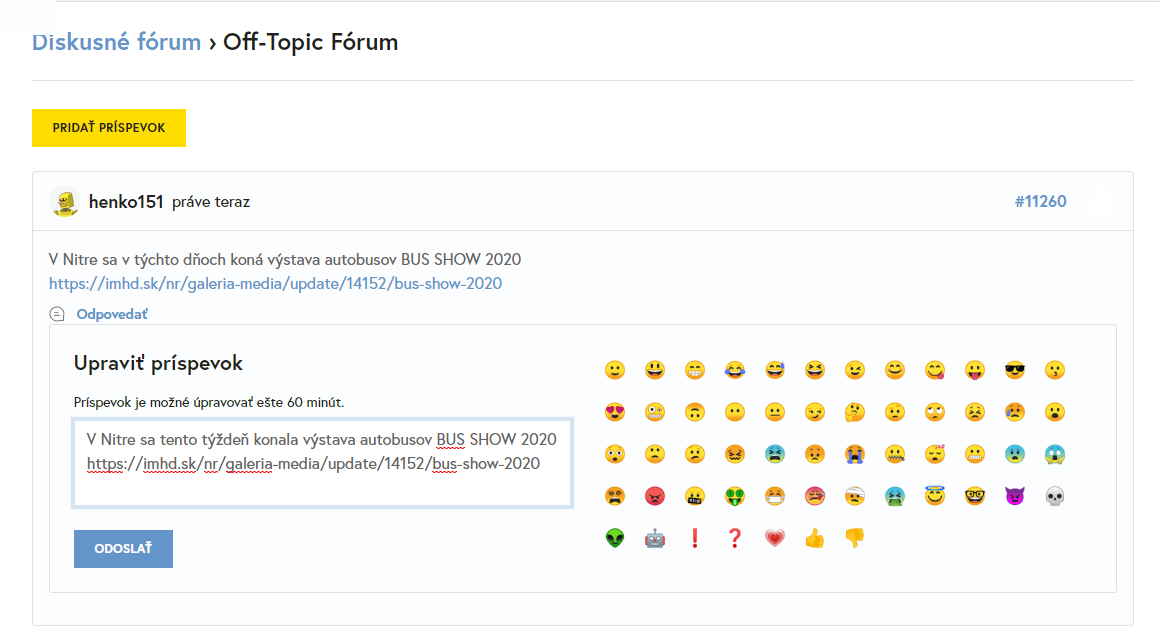Click the yellow Pridať príspevok button

tap(109, 128)
